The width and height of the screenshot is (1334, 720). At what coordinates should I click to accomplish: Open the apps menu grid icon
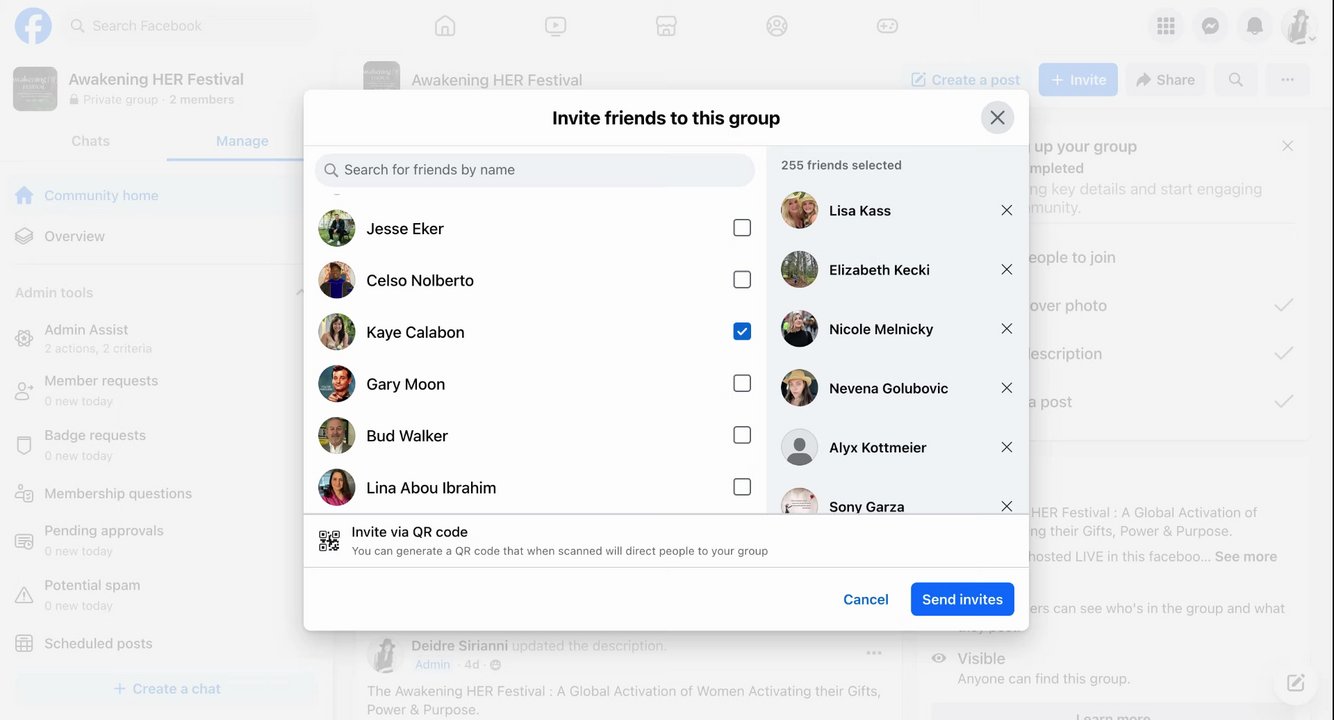[x=1165, y=26]
